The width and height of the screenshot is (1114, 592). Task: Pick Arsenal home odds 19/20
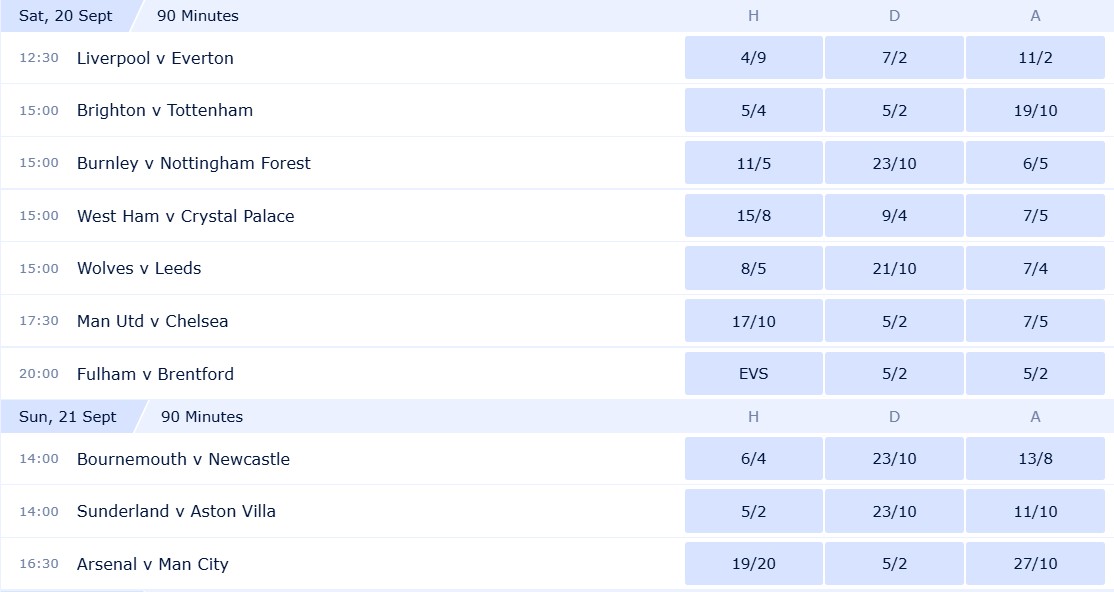[753, 564]
